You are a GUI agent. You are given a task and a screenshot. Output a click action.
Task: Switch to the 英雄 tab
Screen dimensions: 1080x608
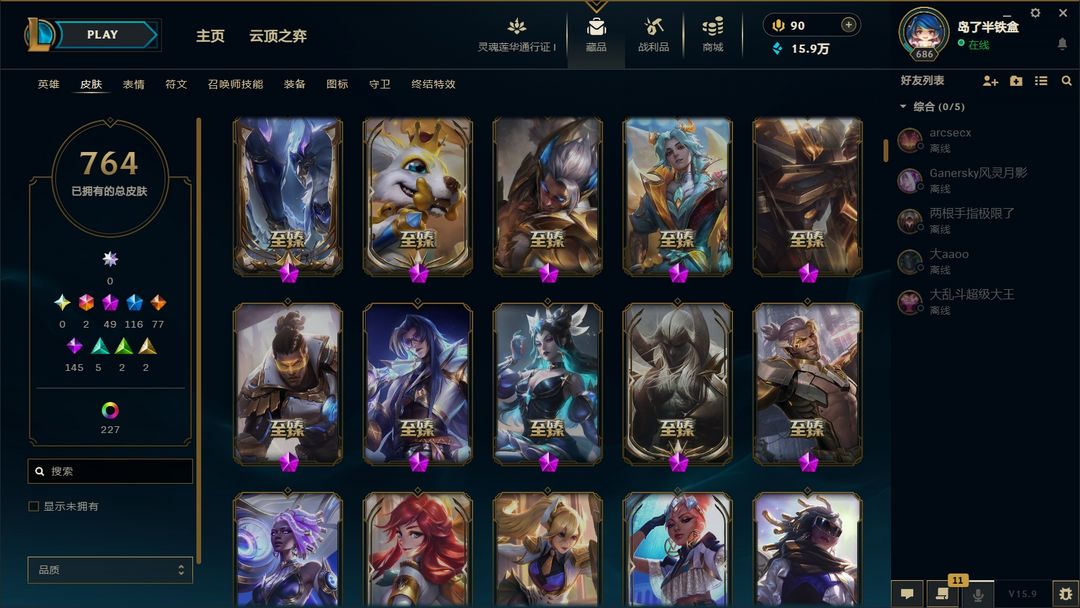coord(48,84)
